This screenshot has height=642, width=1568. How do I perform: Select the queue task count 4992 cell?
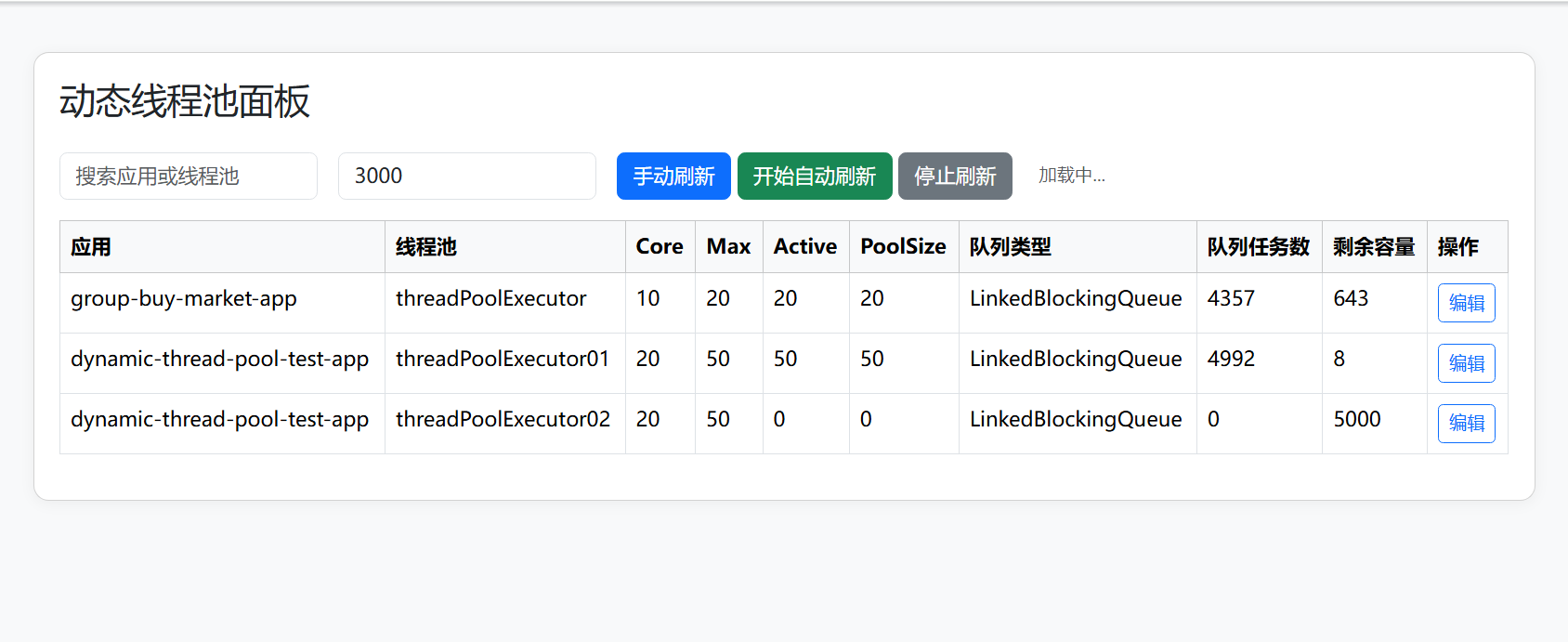(x=1231, y=360)
